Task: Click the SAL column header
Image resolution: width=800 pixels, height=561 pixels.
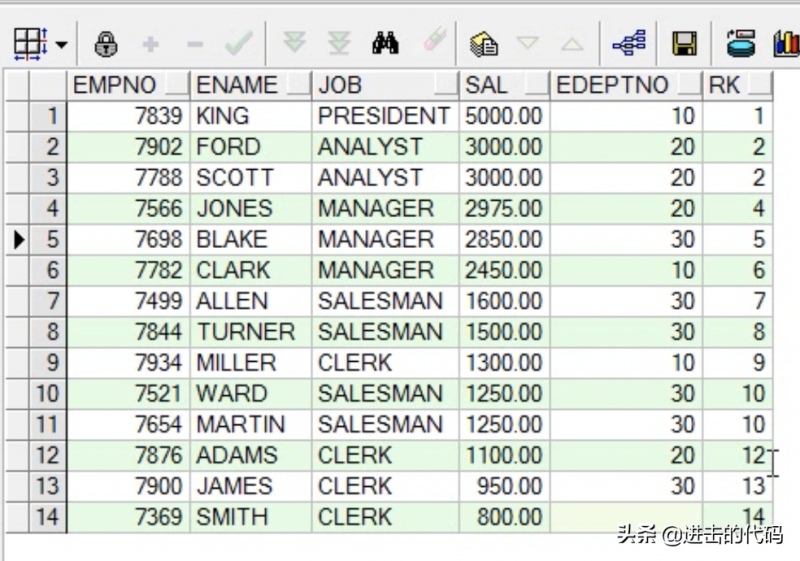Action: click(504, 85)
